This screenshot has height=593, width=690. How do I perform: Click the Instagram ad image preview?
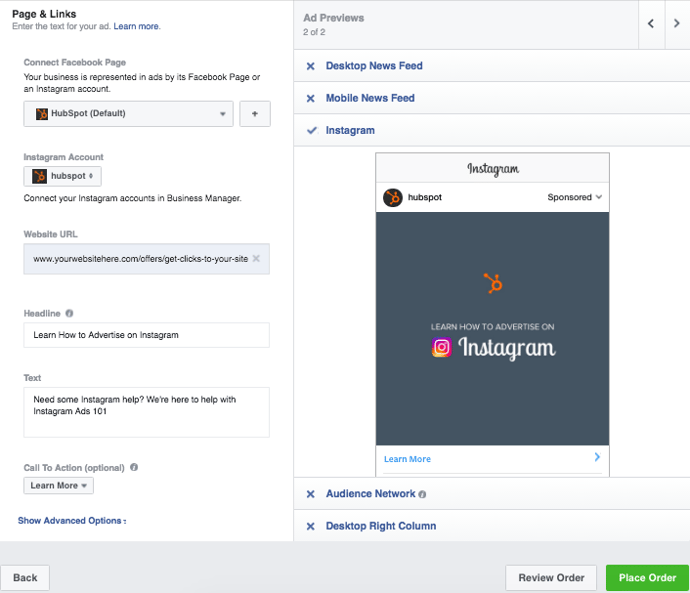point(492,329)
